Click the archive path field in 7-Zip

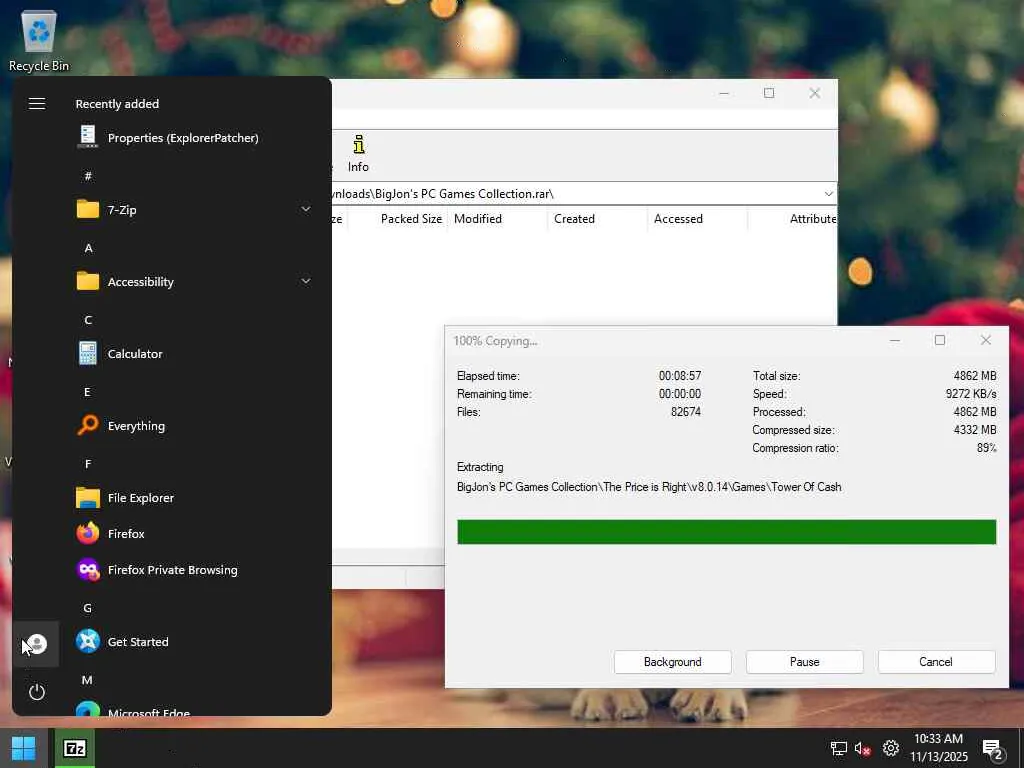(576, 194)
